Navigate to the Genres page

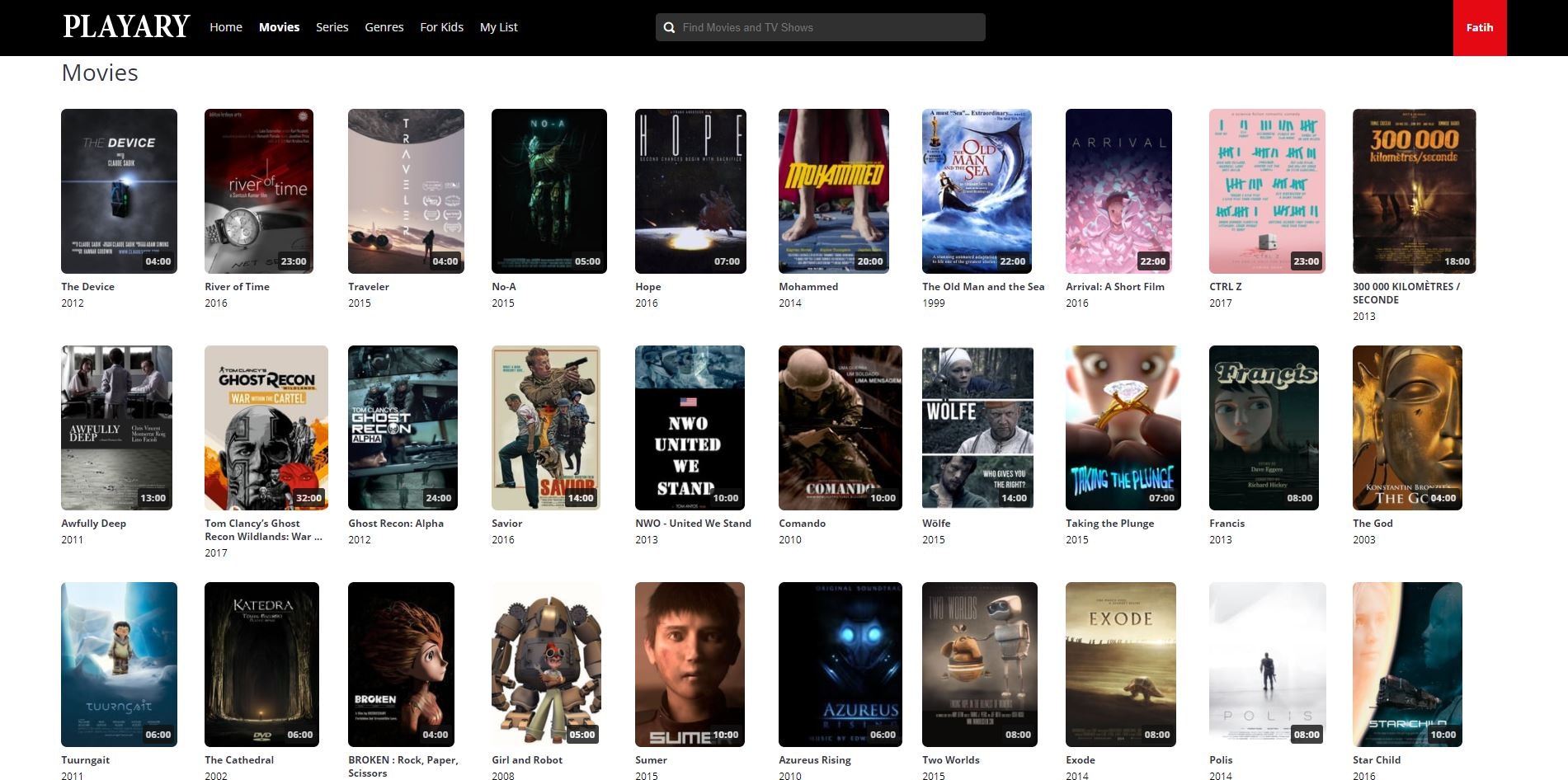coord(384,27)
